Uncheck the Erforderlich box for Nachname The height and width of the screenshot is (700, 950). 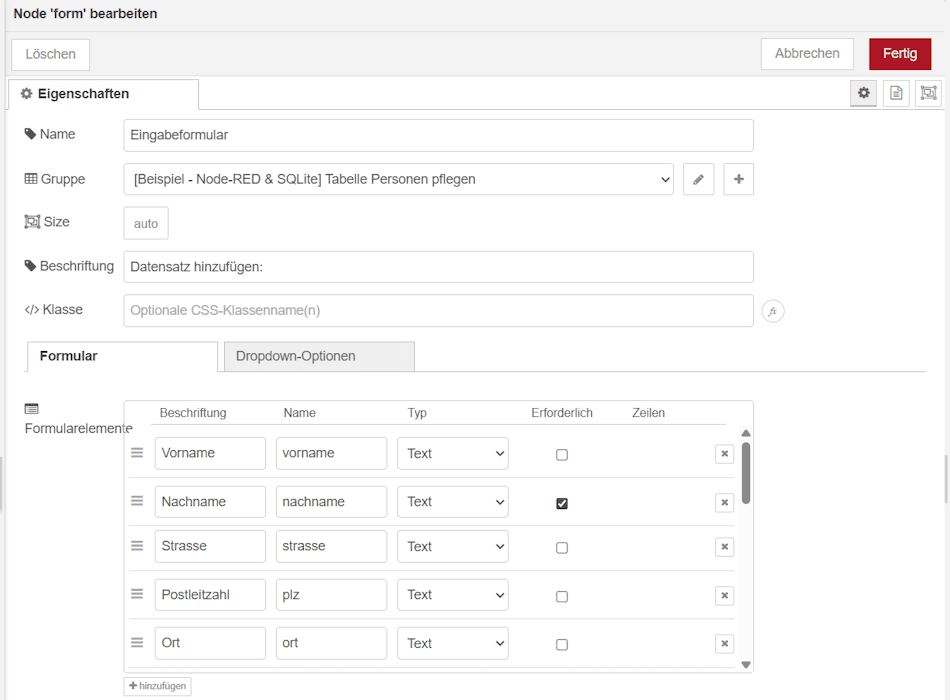point(562,503)
